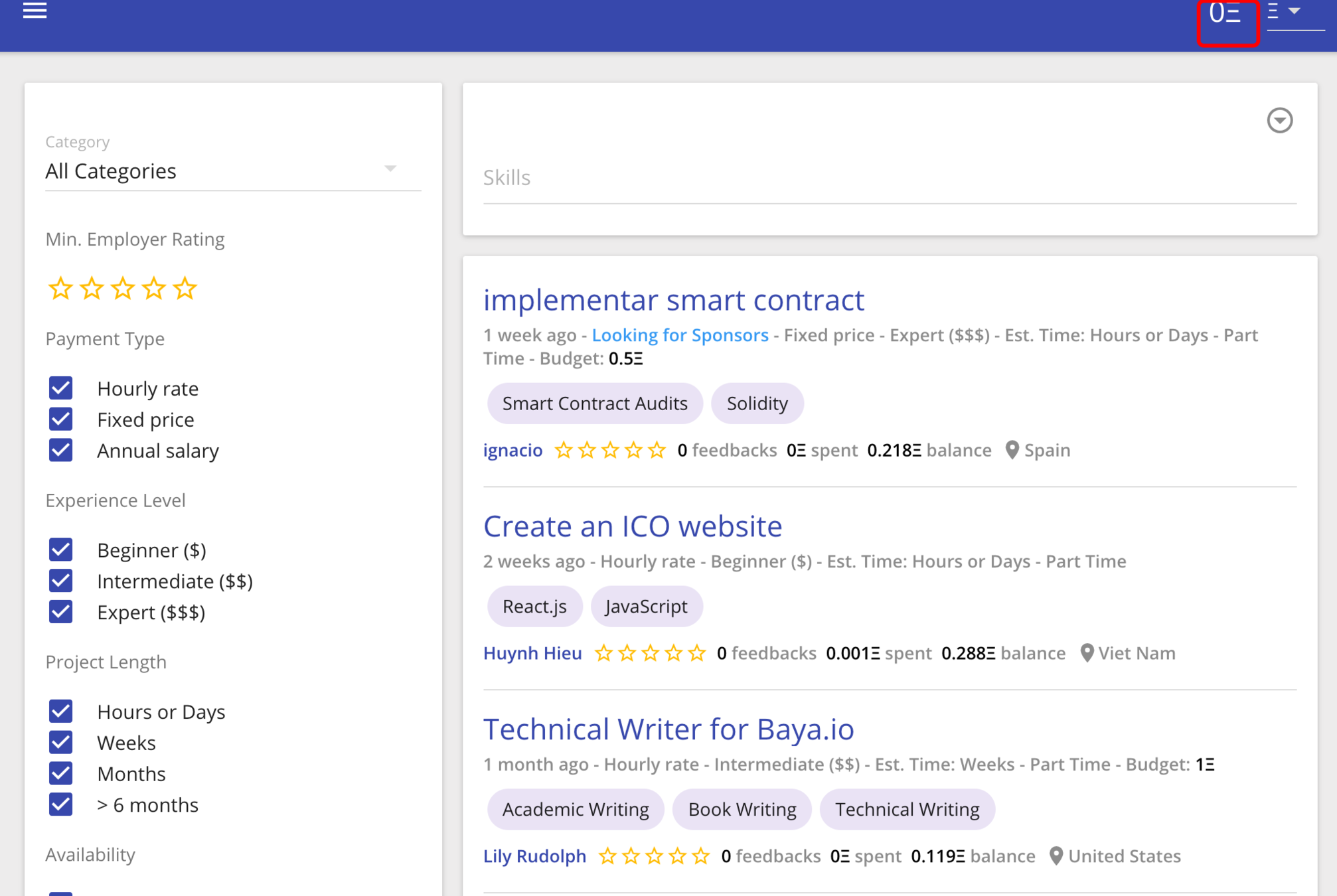Viewport: 1337px width, 896px height.
Task: Open the currency selector dropdown in header
Action: tap(1293, 12)
